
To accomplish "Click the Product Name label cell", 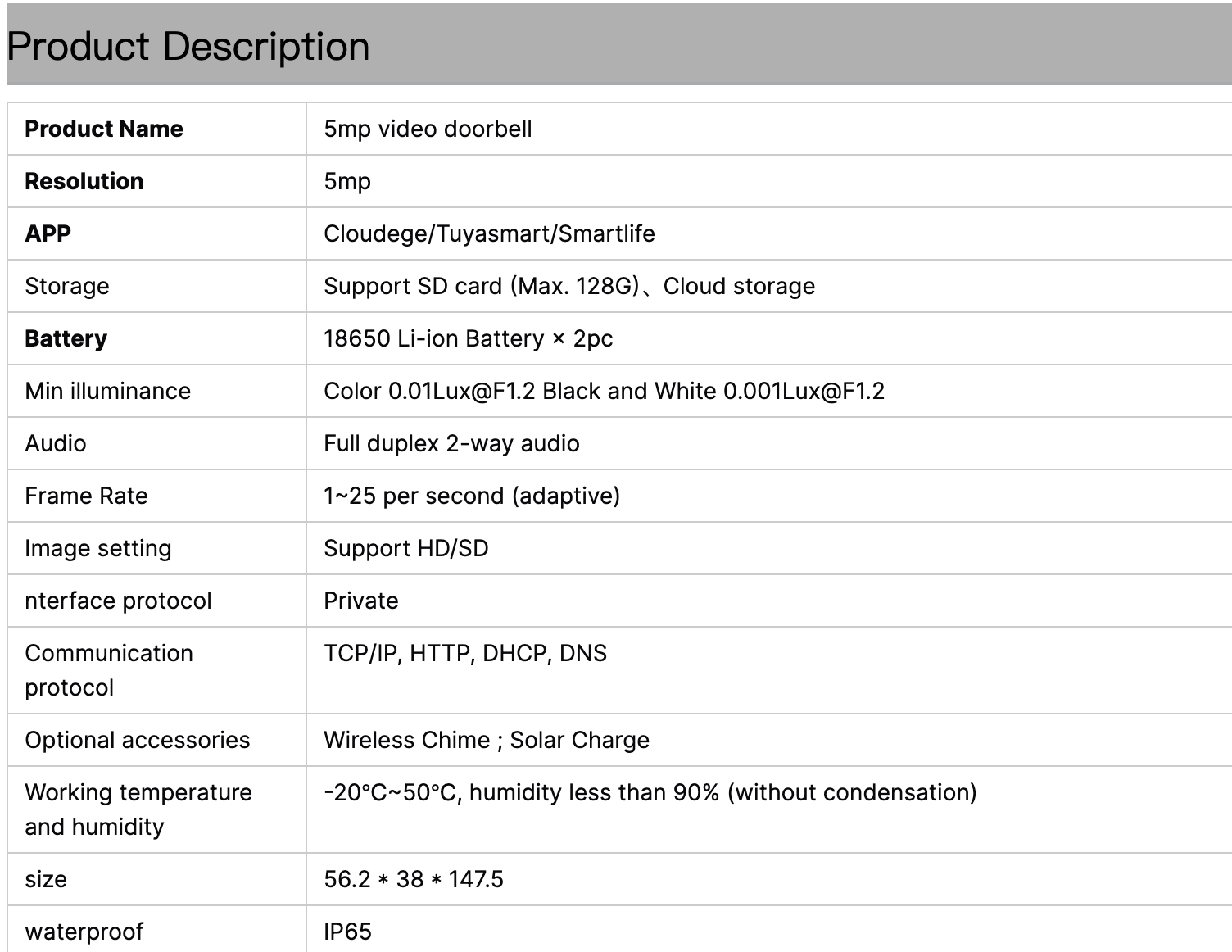I will [104, 129].
